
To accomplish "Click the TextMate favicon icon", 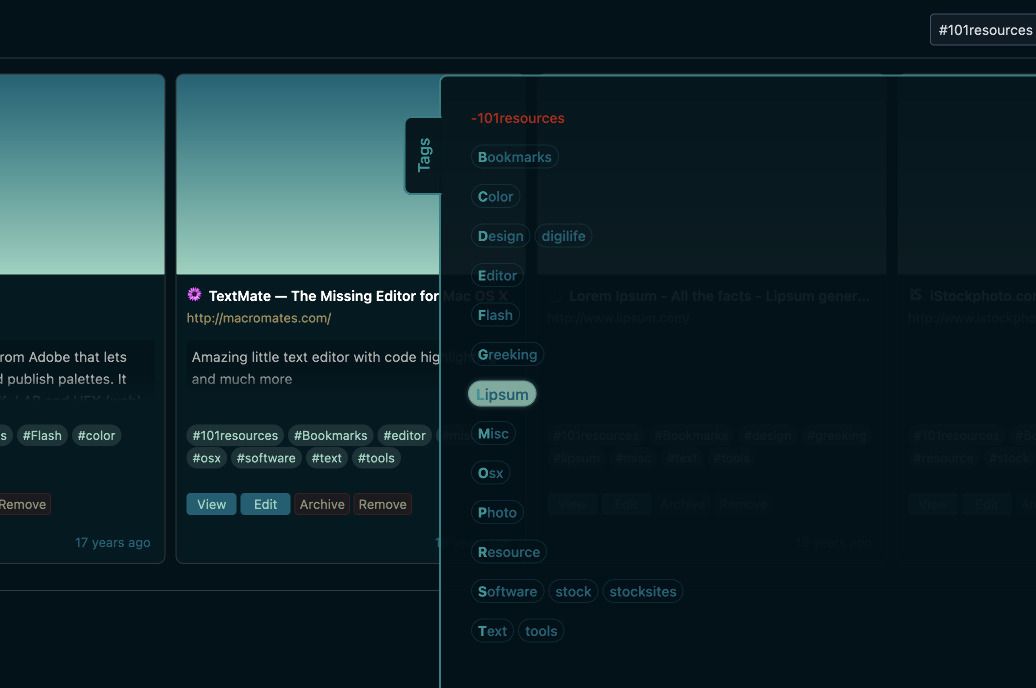I will (x=194, y=295).
